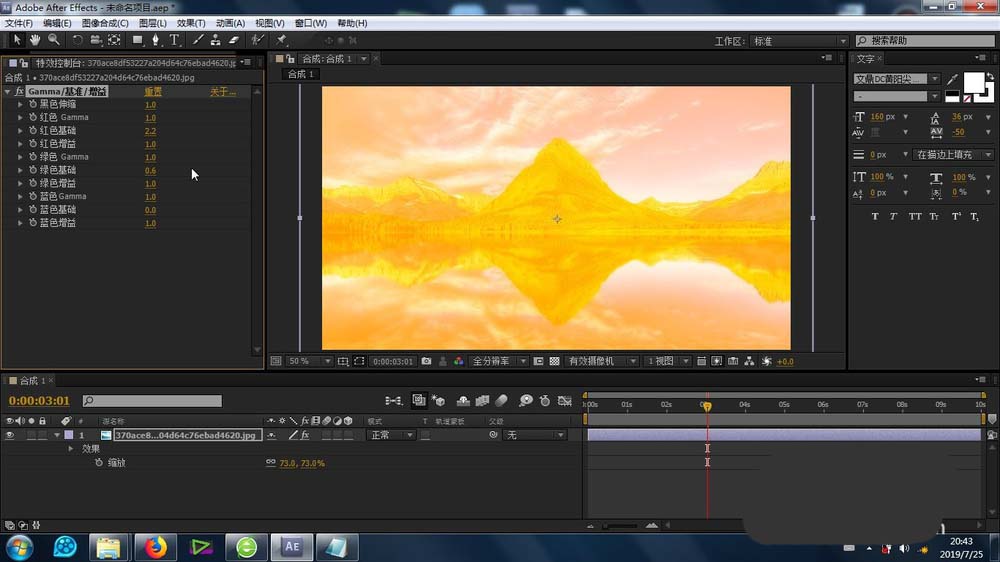Pick the Rotation tool
This screenshot has height=562, width=1000.
(x=78, y=40)
